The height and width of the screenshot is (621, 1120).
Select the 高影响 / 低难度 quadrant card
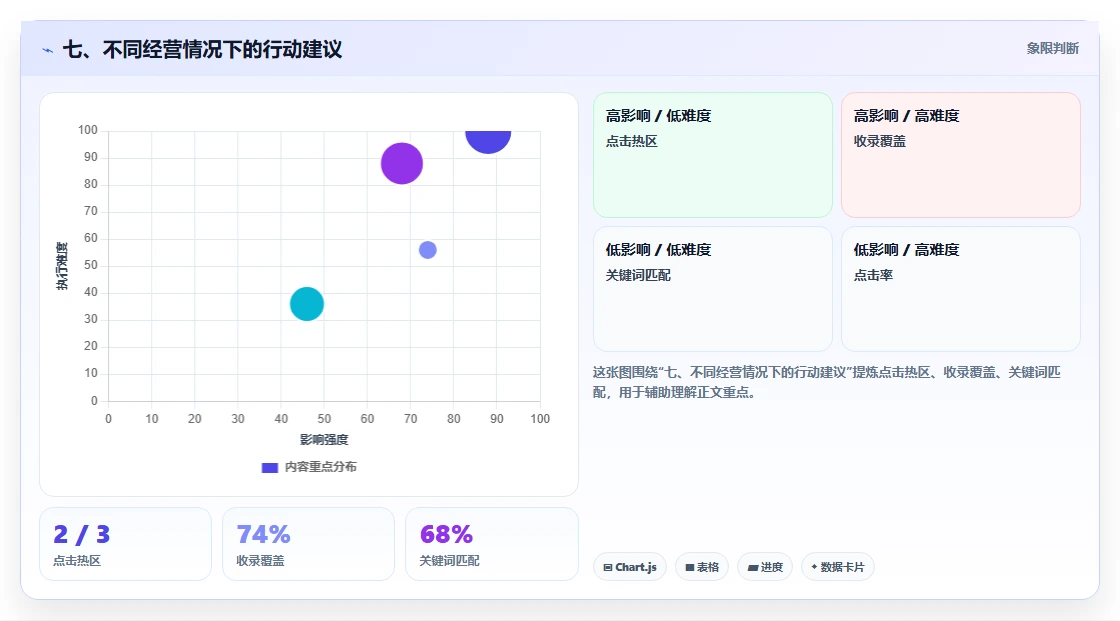(713, 155)
